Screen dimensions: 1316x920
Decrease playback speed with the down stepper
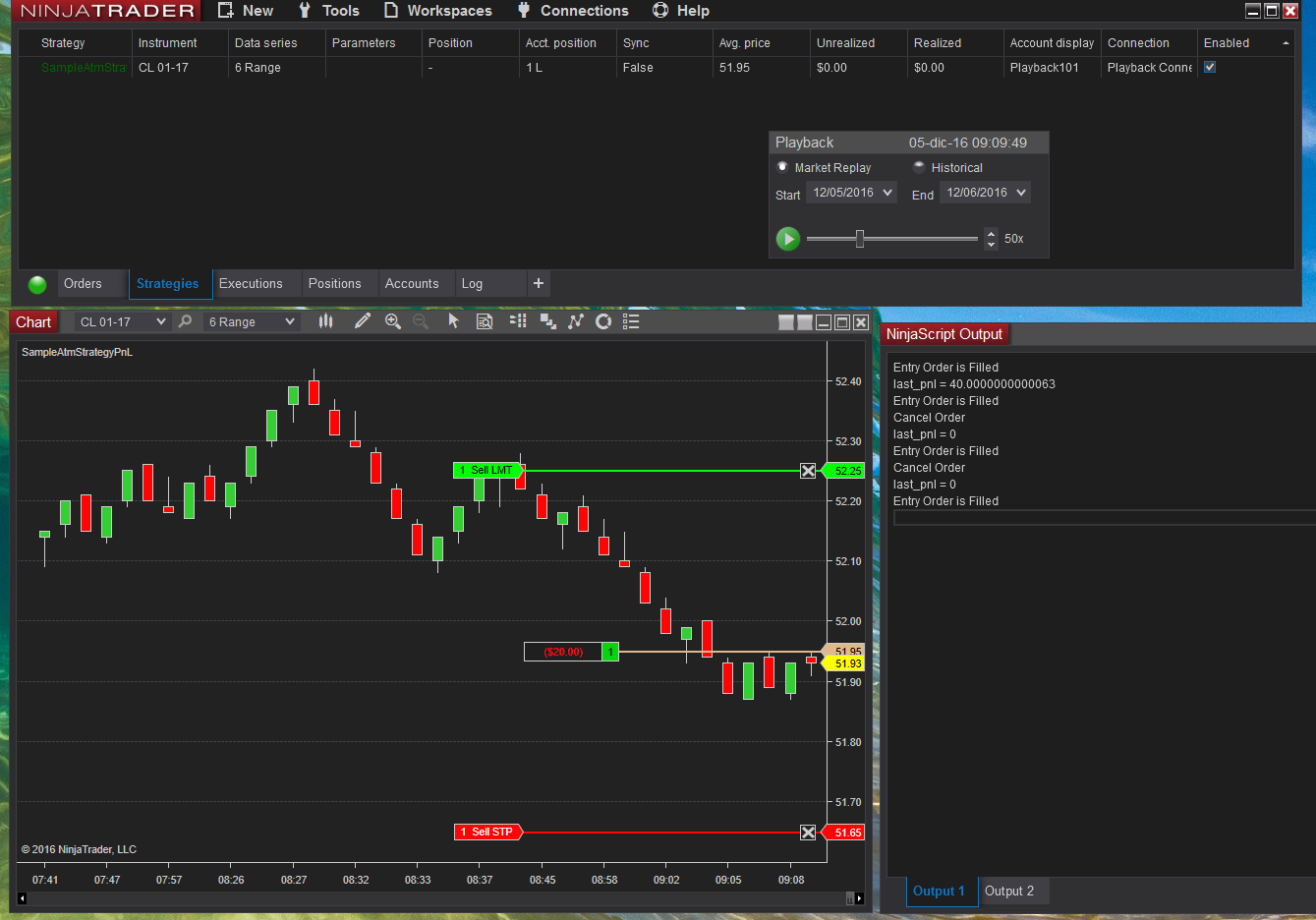(991, 244)
